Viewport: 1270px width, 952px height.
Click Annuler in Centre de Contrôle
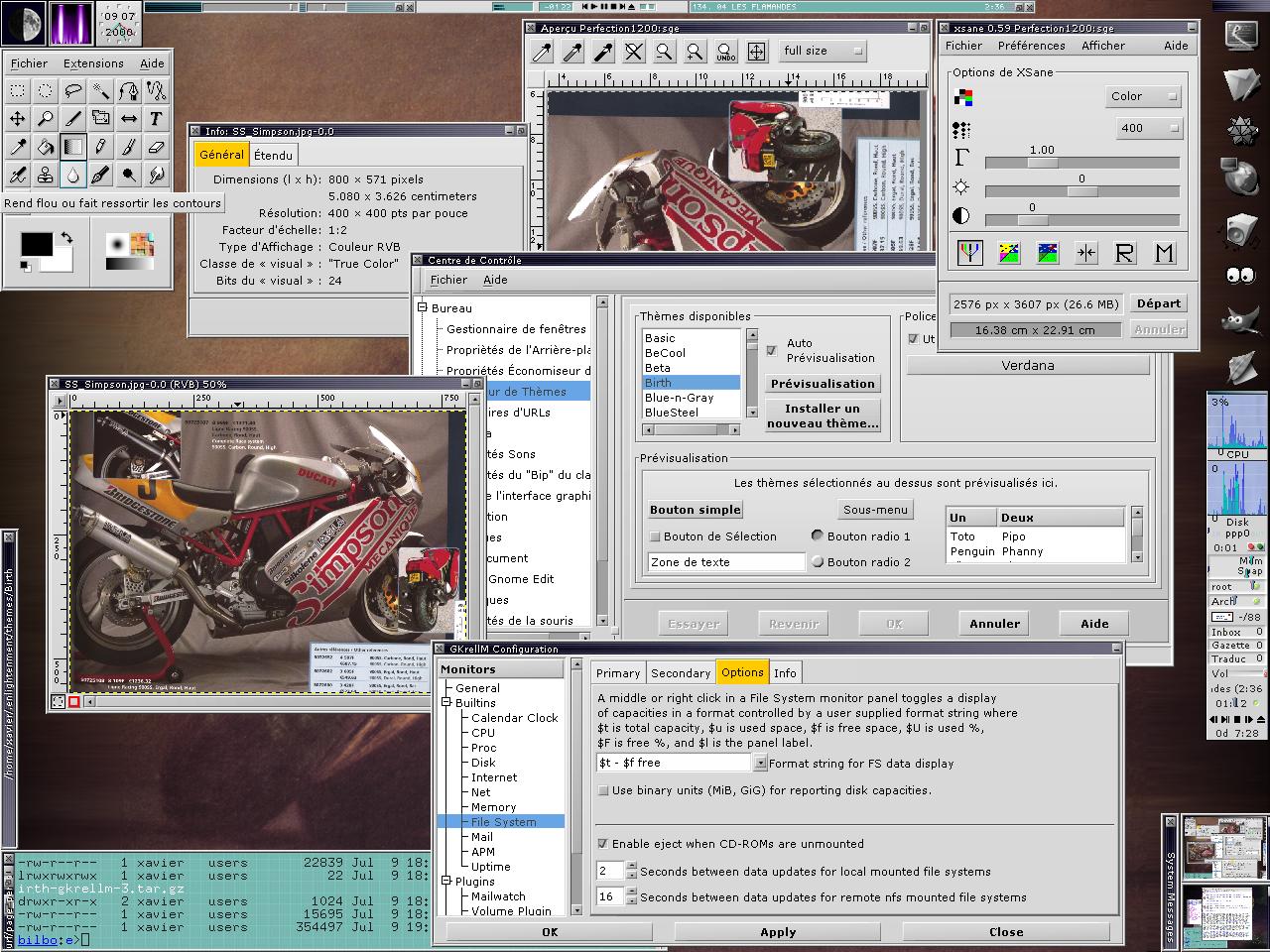994,624
